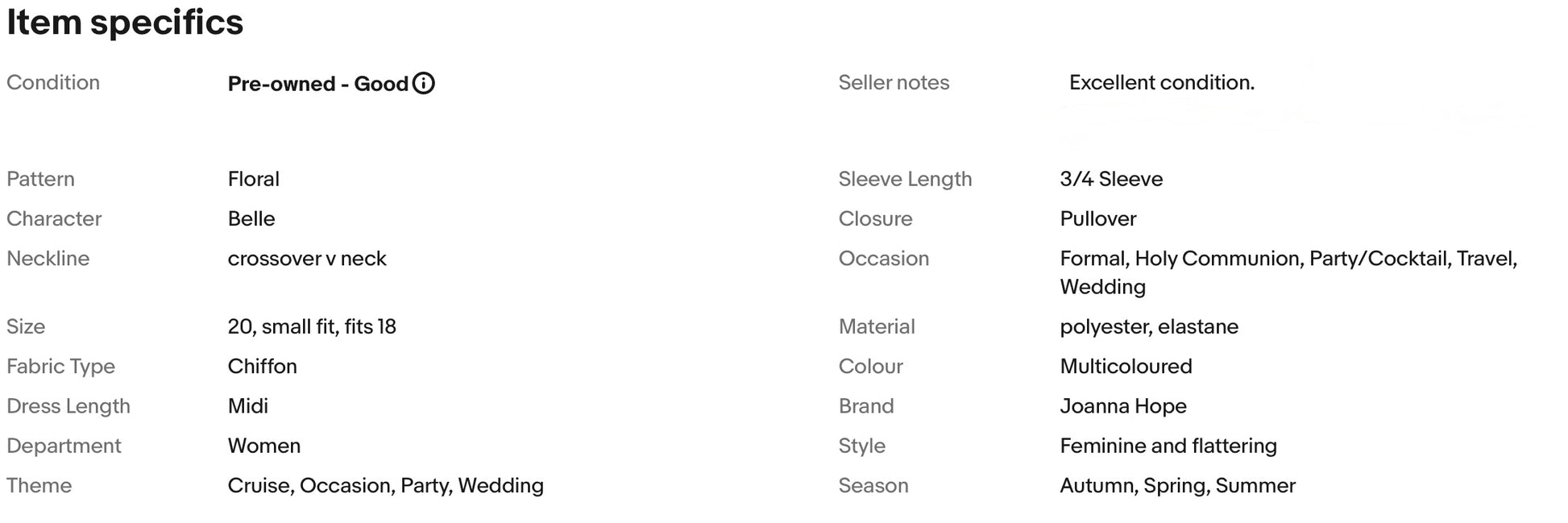Click the Excellent condition seller note
This screenshot has width=1568, height=523.
point(1162,82)
